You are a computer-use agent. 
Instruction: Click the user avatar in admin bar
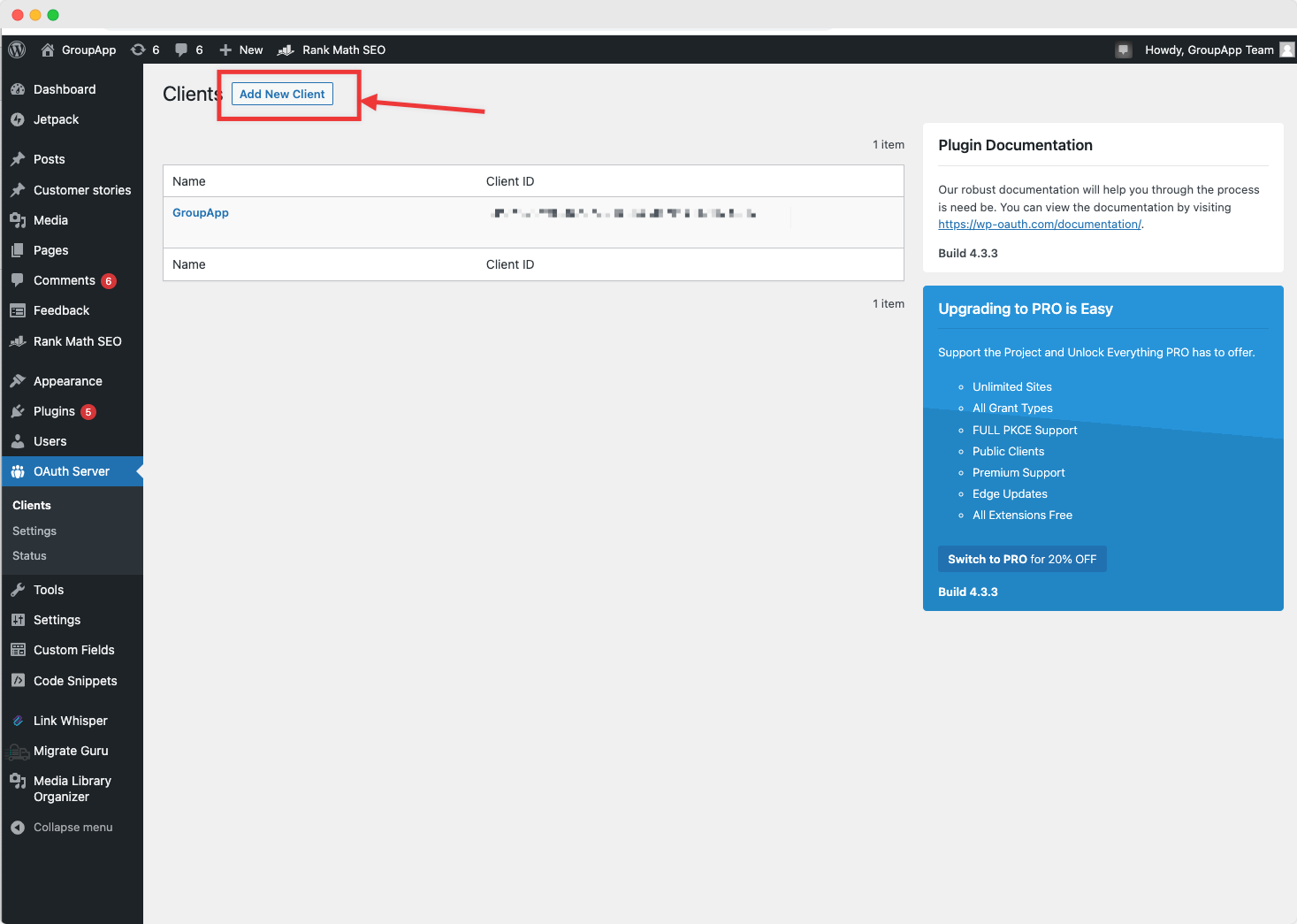click(1287, 50)
